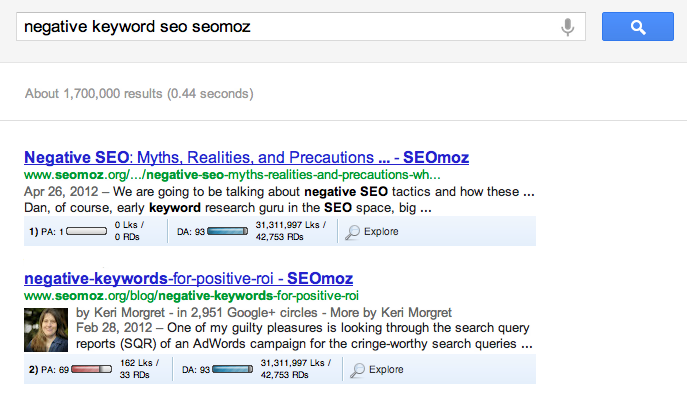Click the DA: 93 bar in result 2

[x=233, y=369]
